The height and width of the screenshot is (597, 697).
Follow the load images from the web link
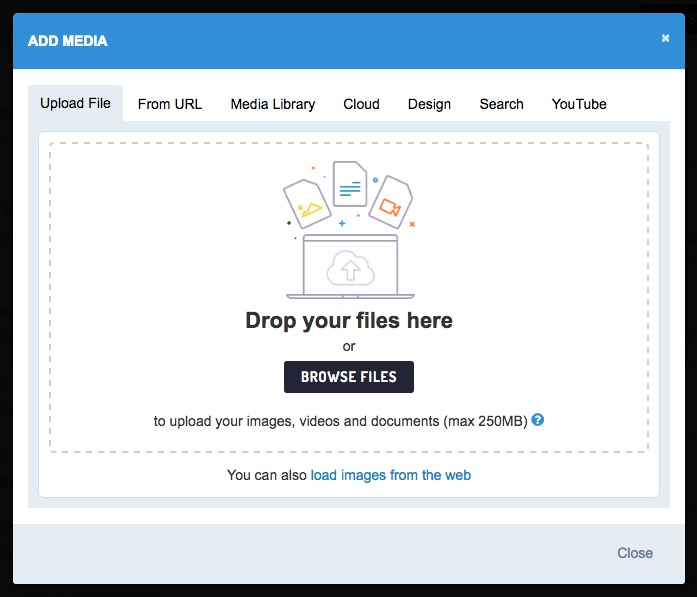pos(390,475)
